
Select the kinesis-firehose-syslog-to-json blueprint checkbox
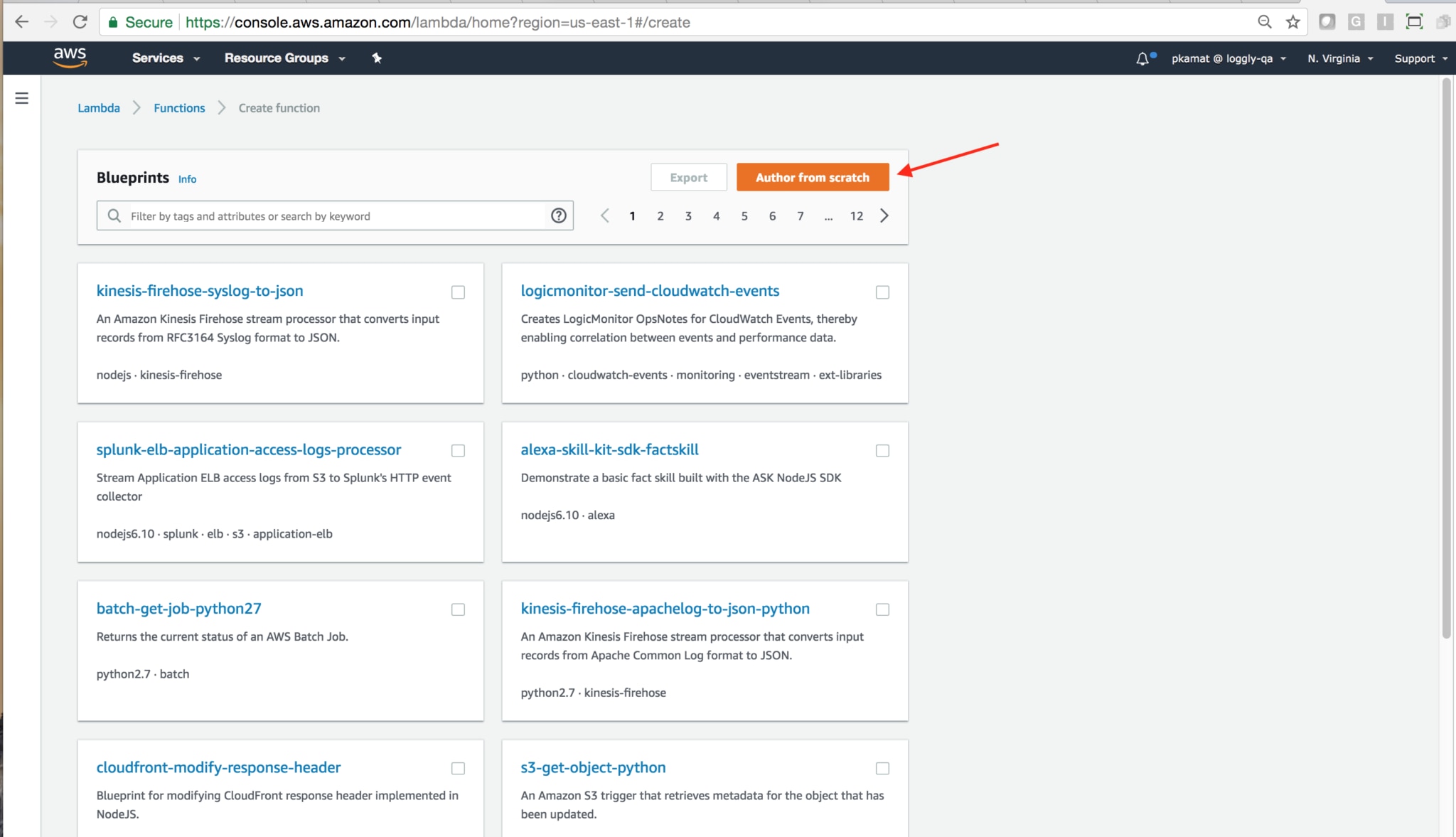click(x=458, y=292)
